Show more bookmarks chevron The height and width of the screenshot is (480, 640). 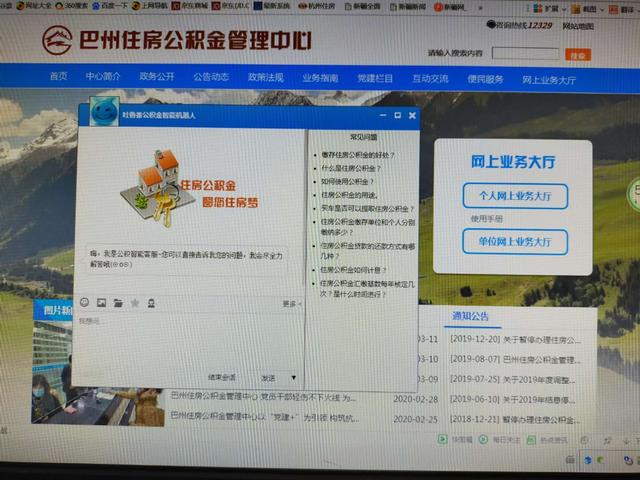480,7
